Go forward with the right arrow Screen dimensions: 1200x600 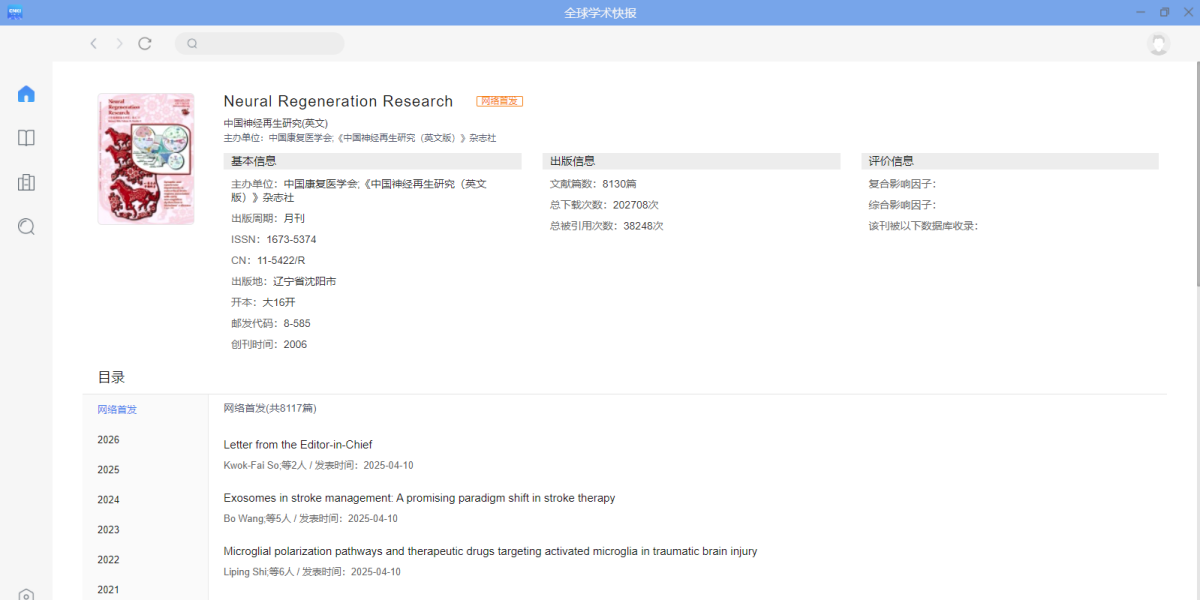click(x=119, y=43)
